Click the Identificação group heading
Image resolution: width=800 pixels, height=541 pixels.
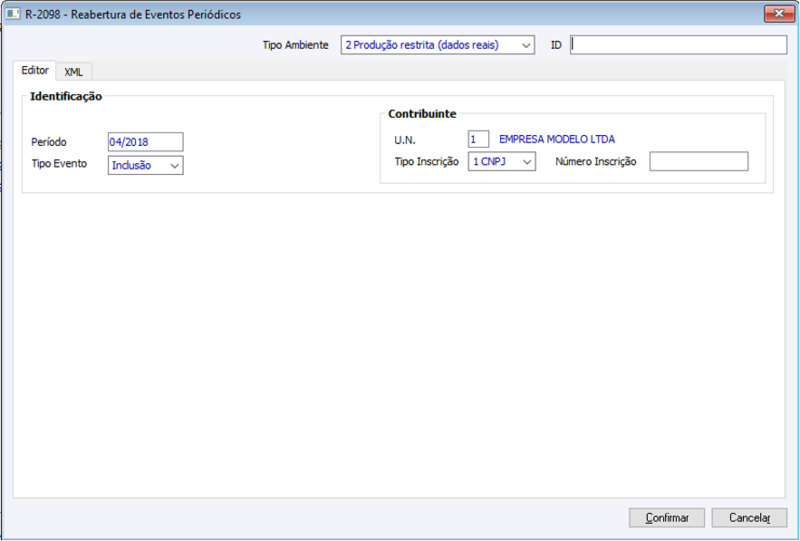click(66, 96)
